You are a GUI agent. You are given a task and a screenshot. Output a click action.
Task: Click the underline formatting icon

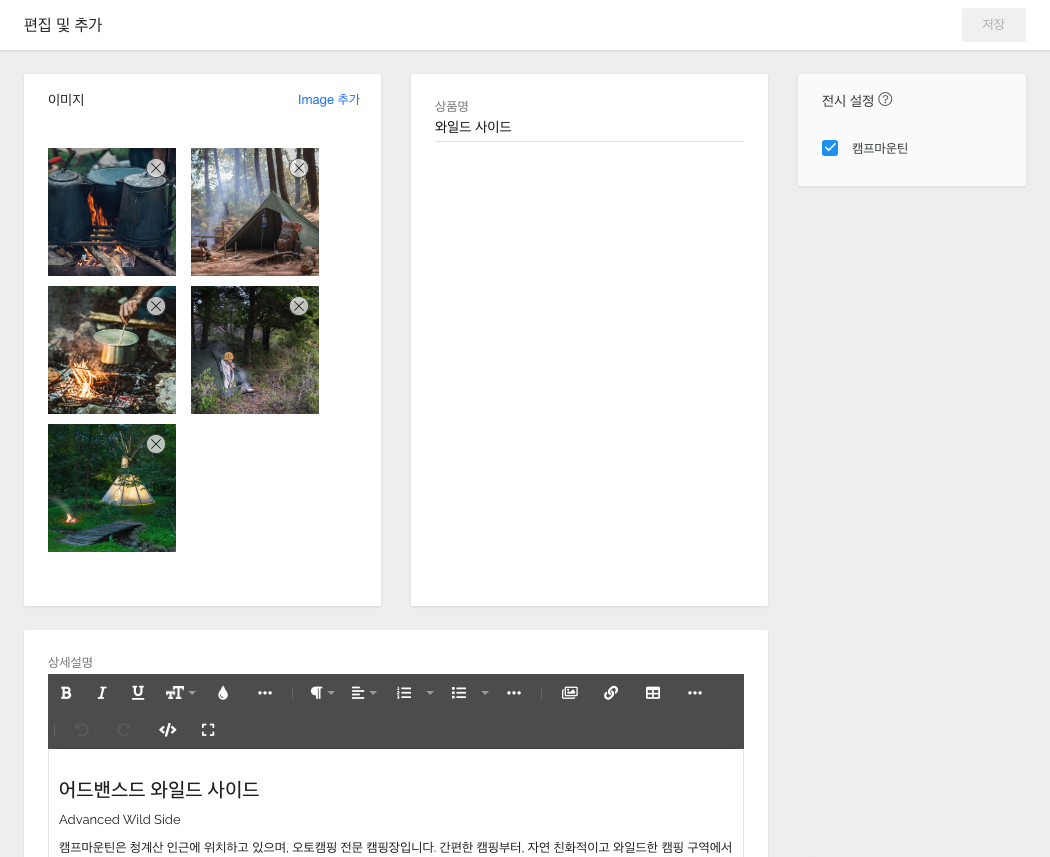tap(138, 693)
